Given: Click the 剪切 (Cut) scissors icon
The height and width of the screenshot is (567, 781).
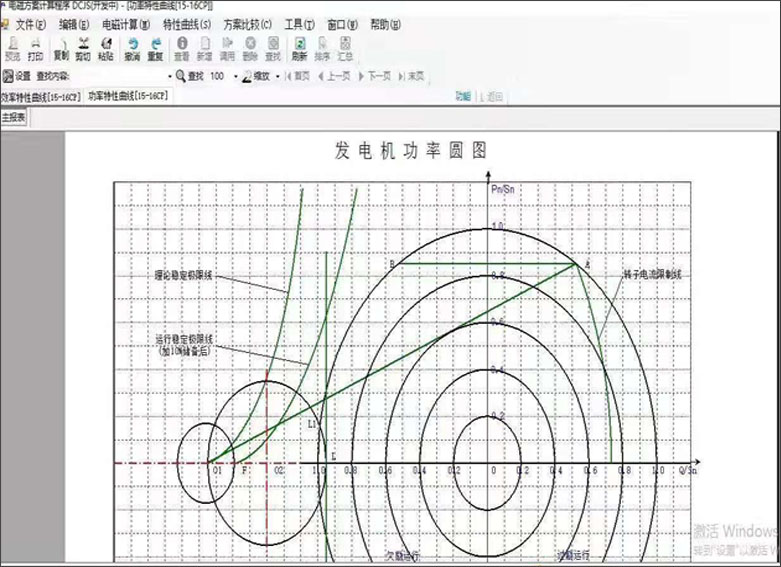Looking at the screenshot, I should pyautogui.click(x=83, y=48).
